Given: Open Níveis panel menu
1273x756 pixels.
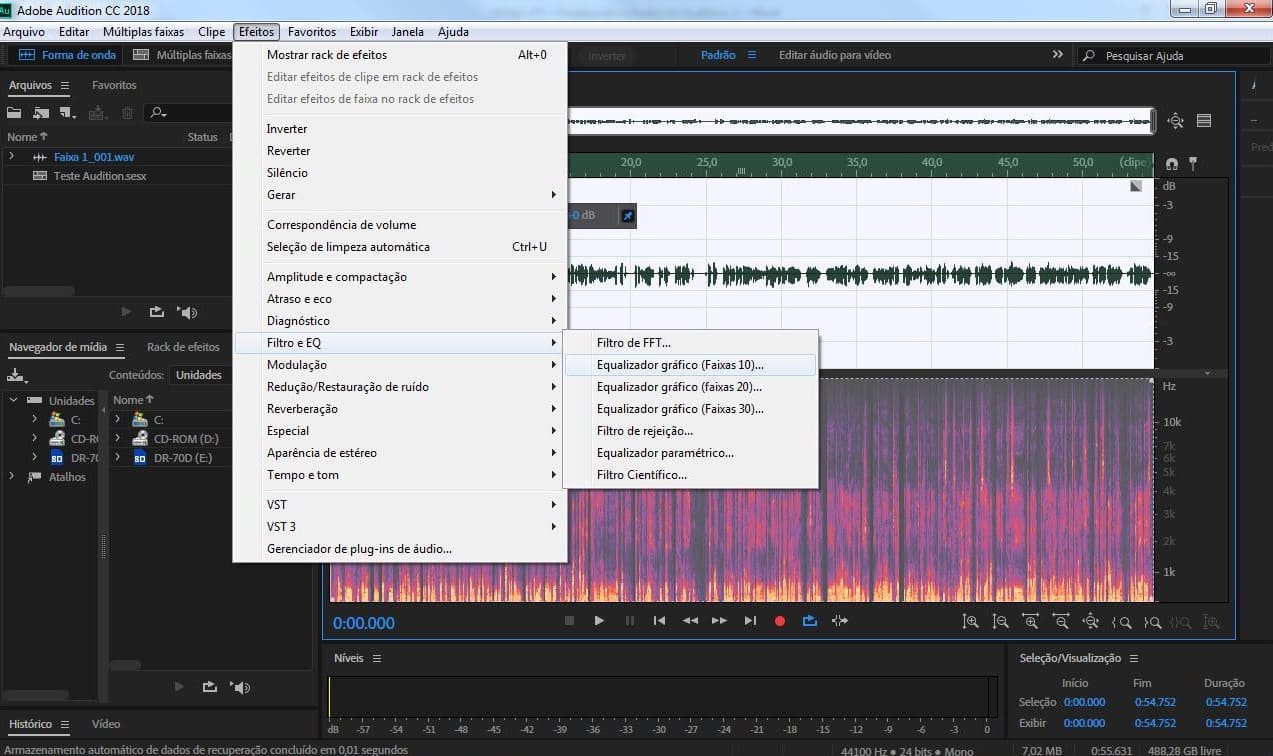Looking at the screenshot, I should 376,658.
